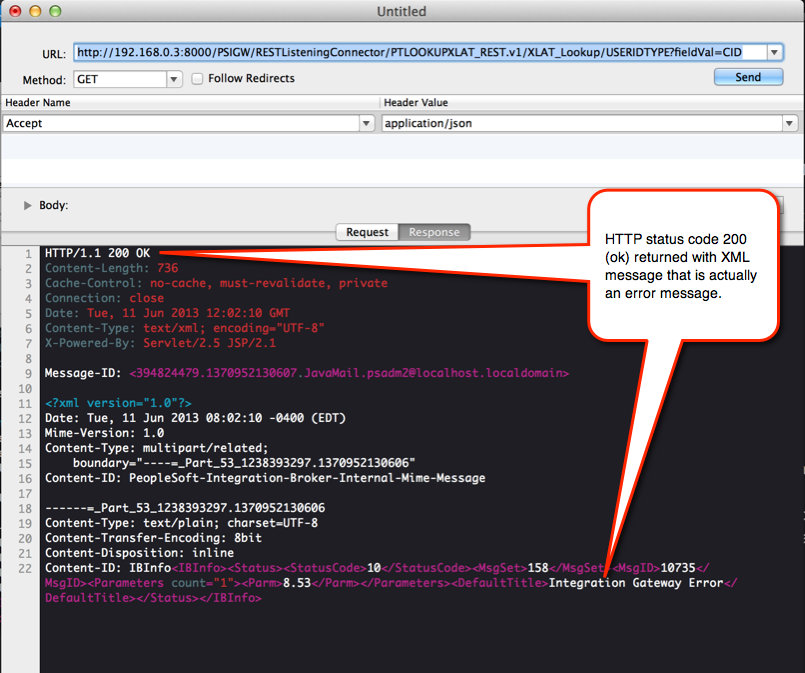Click the yellow minimize window button
805x673 pixels.
click(x=35, y=11)
